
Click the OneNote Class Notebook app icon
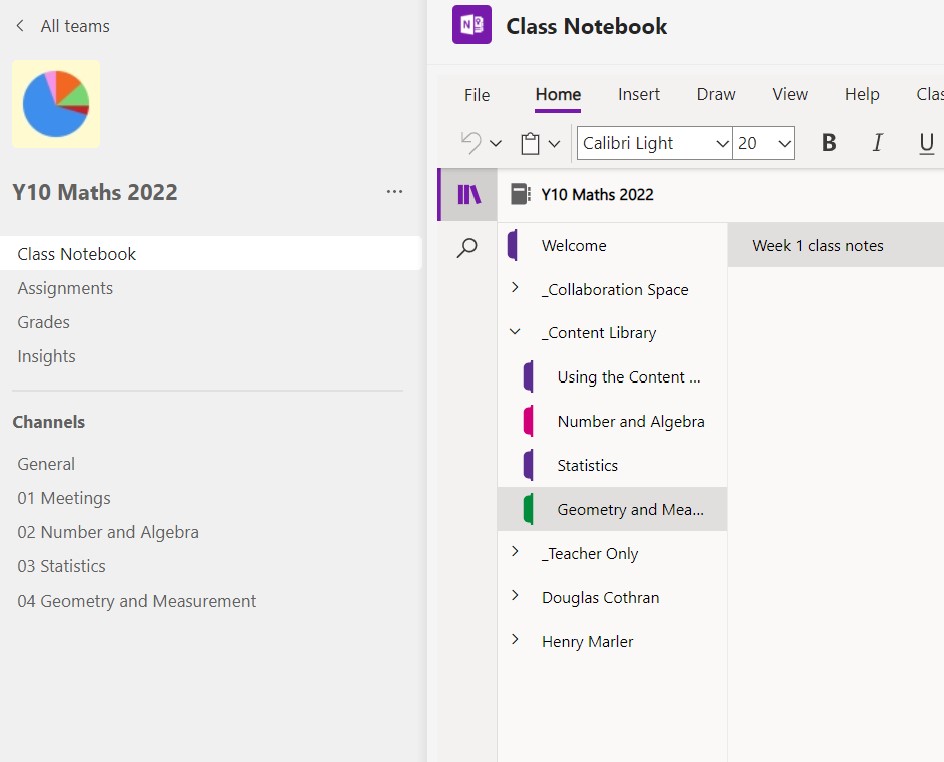point(472,25)
